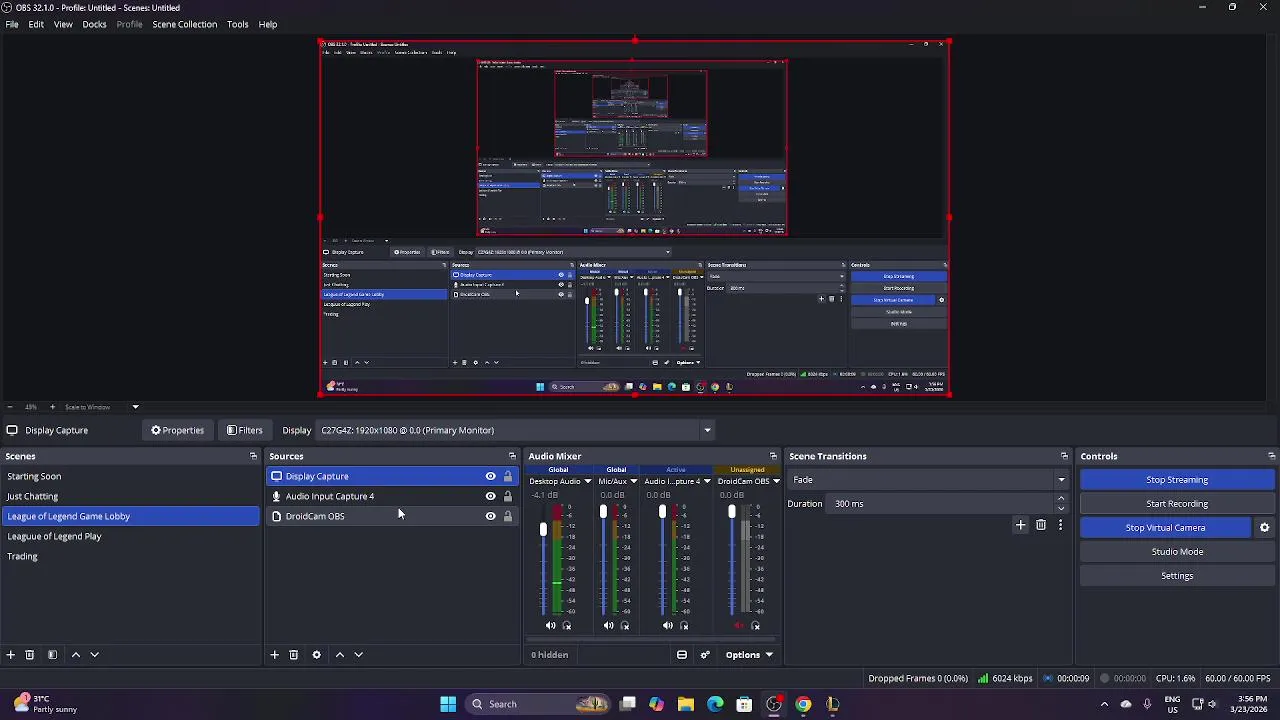1280x720 pixels.
Task: Move selected source up
Action: [340, 654]
